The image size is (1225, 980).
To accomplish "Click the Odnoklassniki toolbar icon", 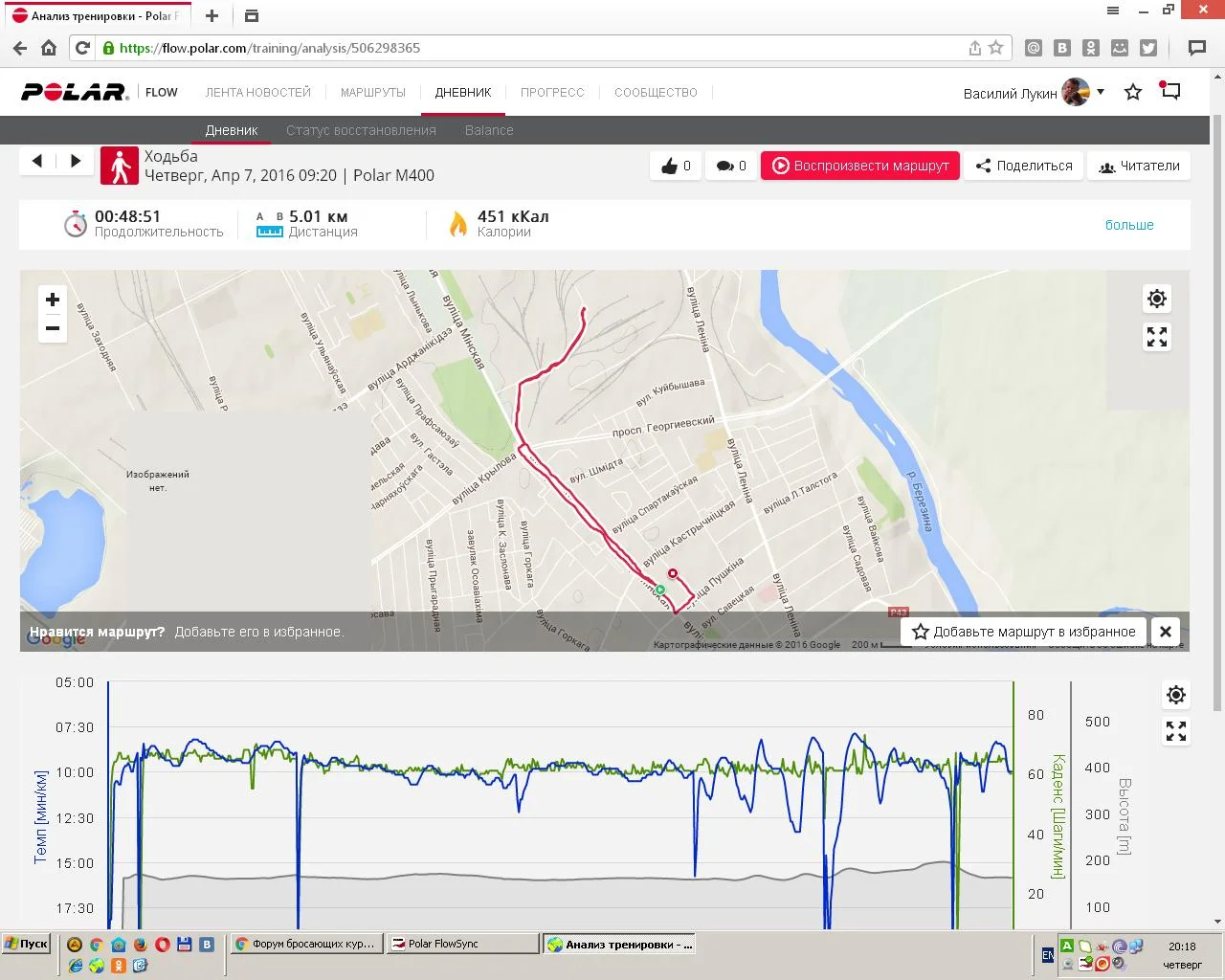I will [1091, 48].
